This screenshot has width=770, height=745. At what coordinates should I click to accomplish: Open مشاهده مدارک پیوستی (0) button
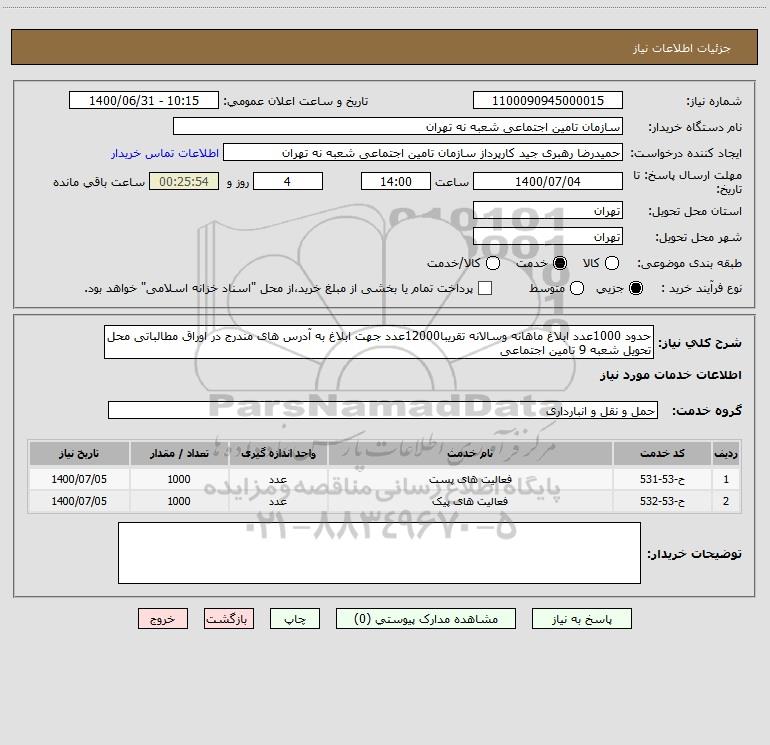(426, 619)
